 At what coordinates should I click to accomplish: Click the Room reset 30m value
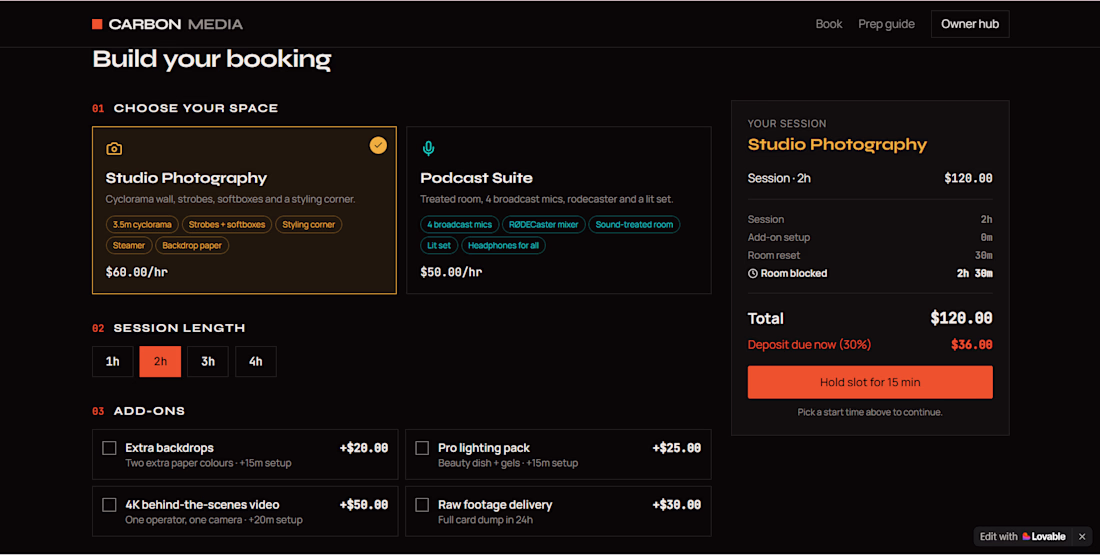pyautogui.click(x=984, y=255)
